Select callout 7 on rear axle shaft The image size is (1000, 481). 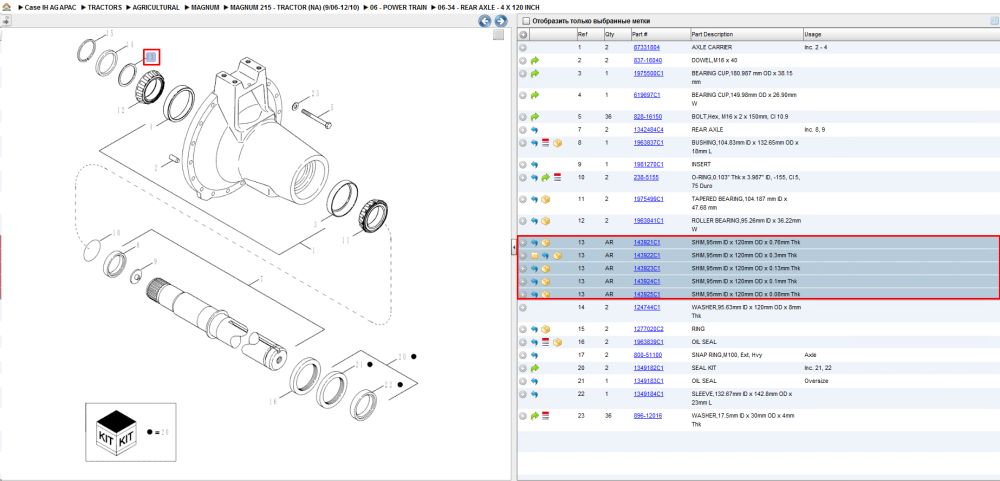coord(260,280)
